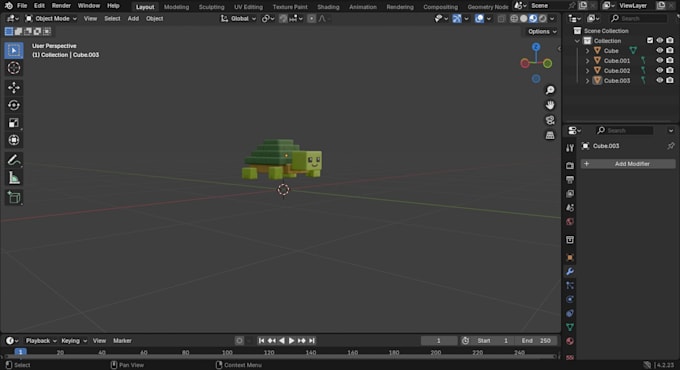Open the Object Data properties tab
Viewport: 680px width, 370px height.
(570, 327)
